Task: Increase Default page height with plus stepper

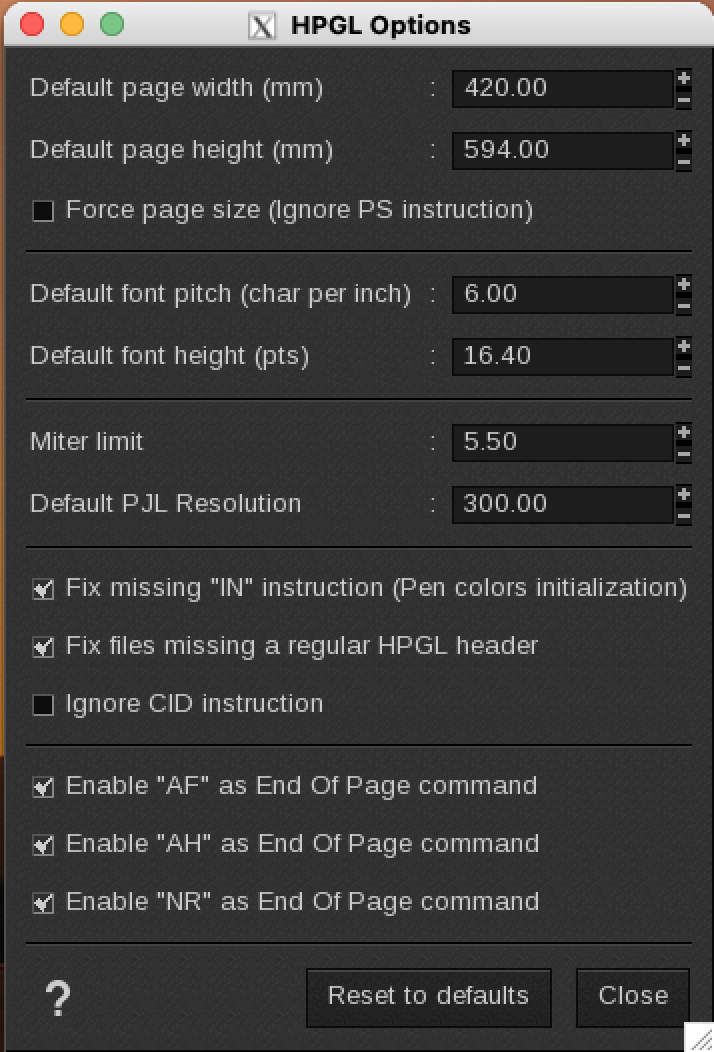Action: tap(684, 140)
